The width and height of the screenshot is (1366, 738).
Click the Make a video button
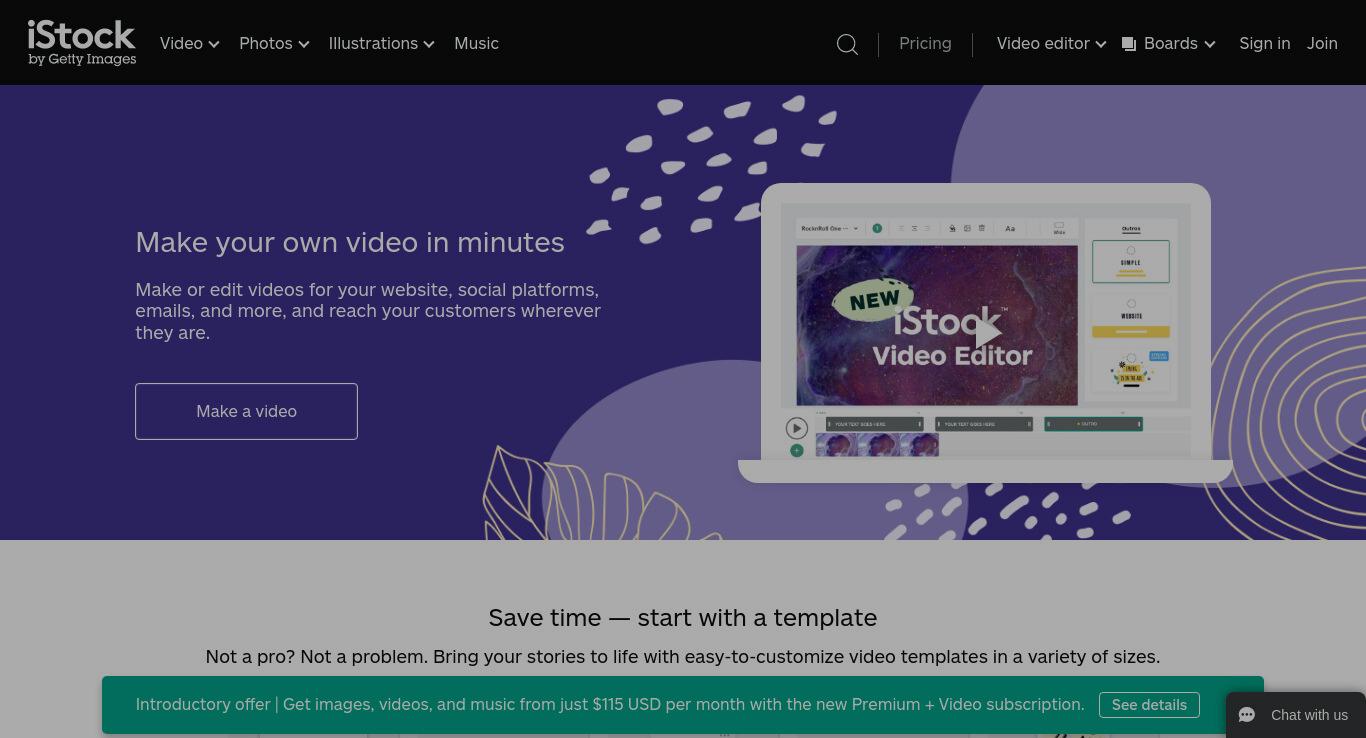coord(246,411)
